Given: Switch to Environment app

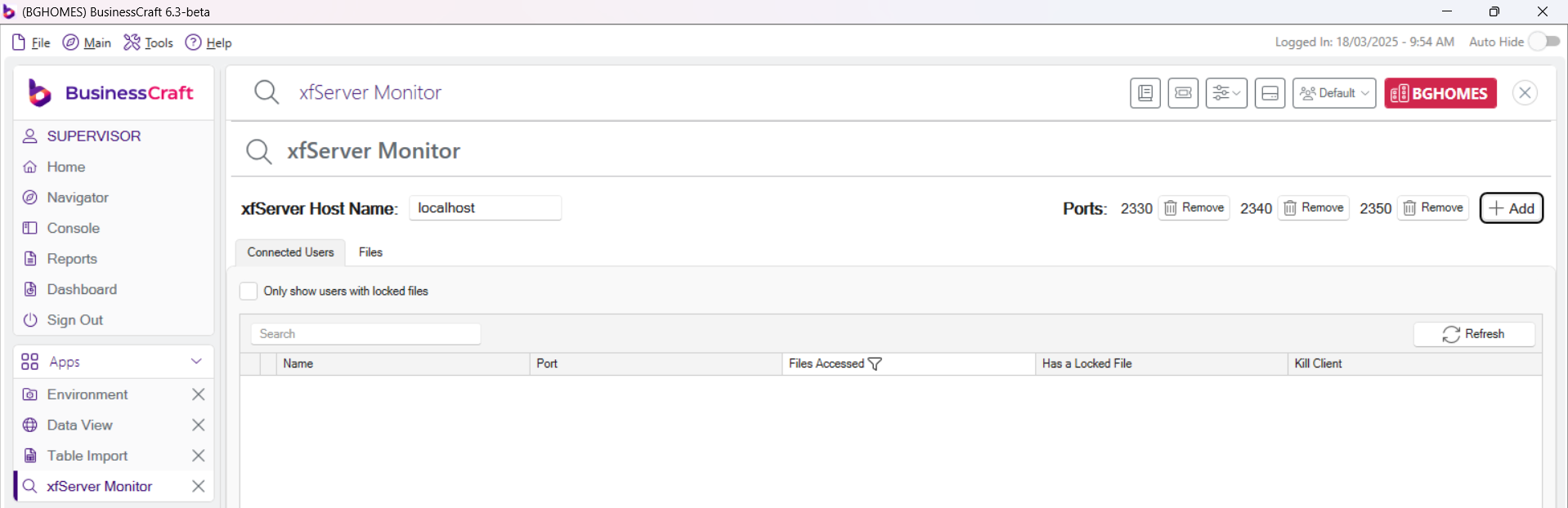Looking at the screenshot, I should [x=87, y=394].
